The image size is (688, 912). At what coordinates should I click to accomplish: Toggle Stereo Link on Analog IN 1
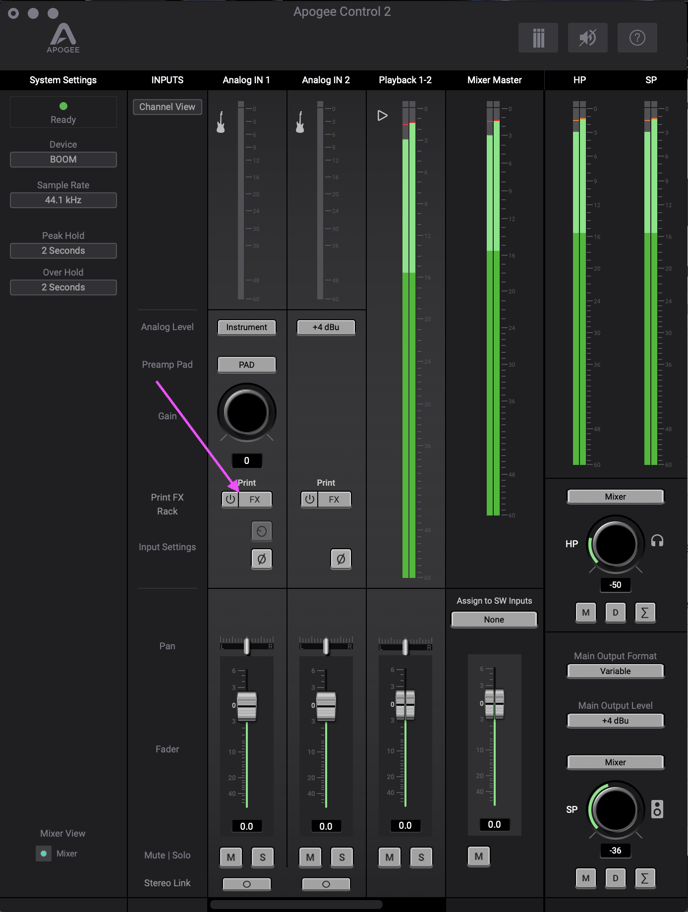pyautogui.click(x=247, y=884)
